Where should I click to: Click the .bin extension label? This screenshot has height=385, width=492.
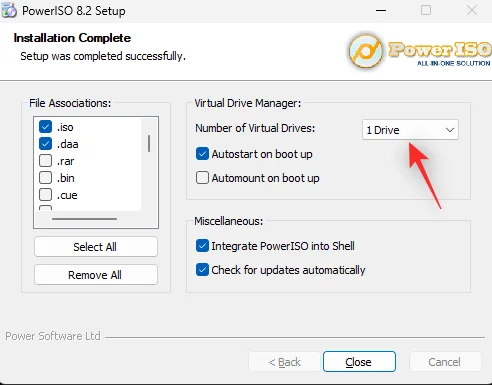66,178
